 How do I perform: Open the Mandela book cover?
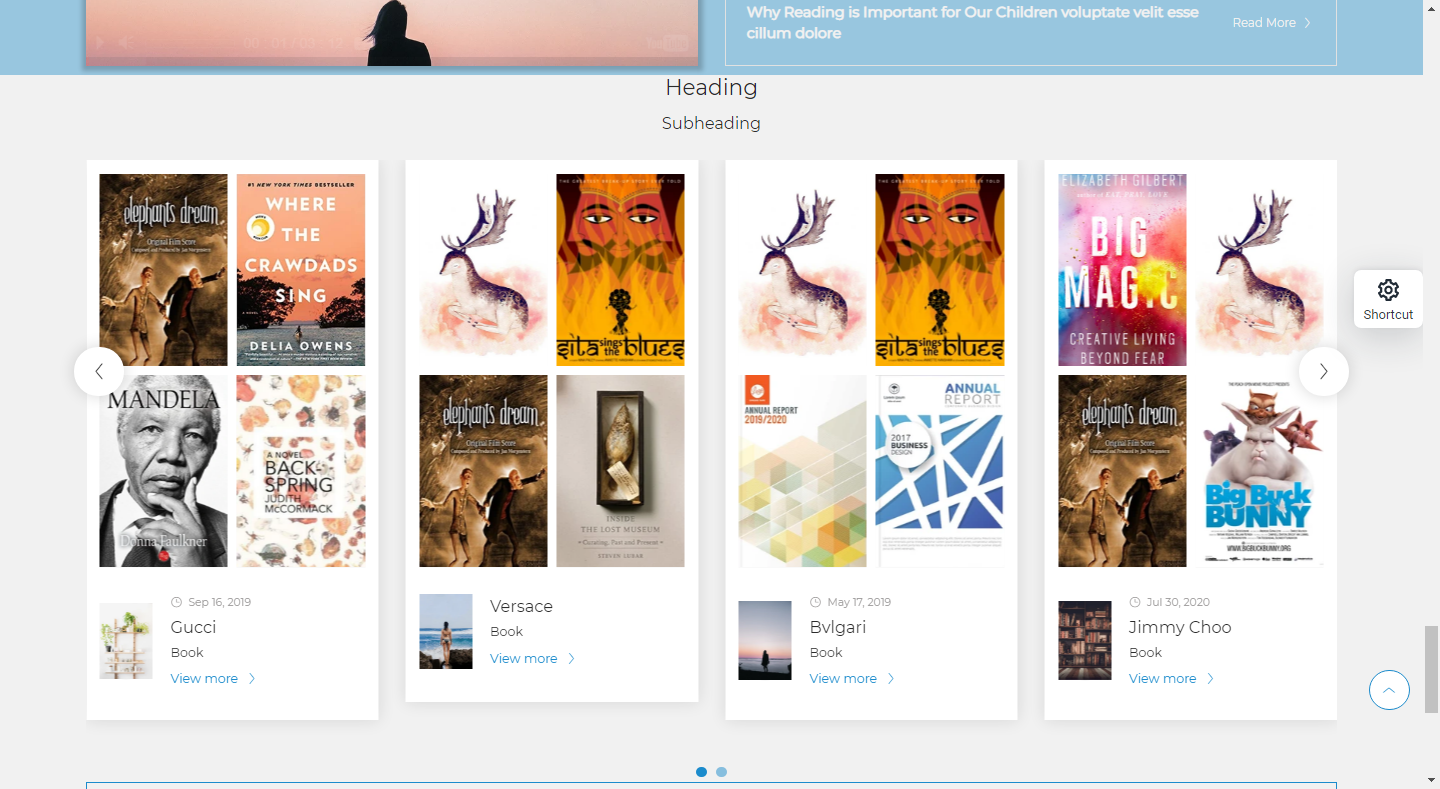(x=163, y=471)
